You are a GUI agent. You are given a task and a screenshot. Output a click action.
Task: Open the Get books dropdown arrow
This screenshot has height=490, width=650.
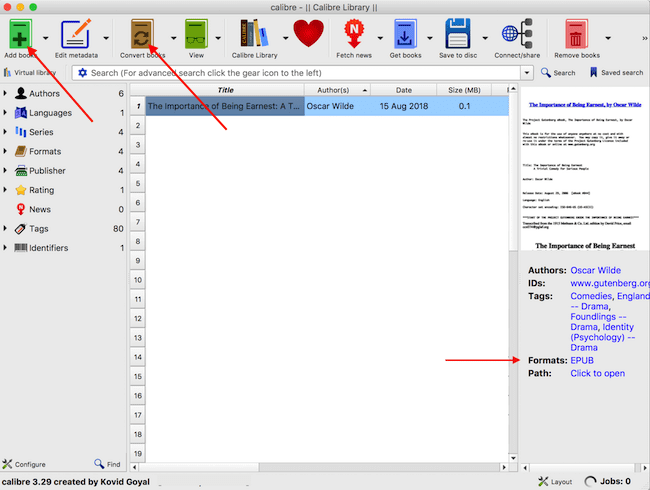[430, 38]
